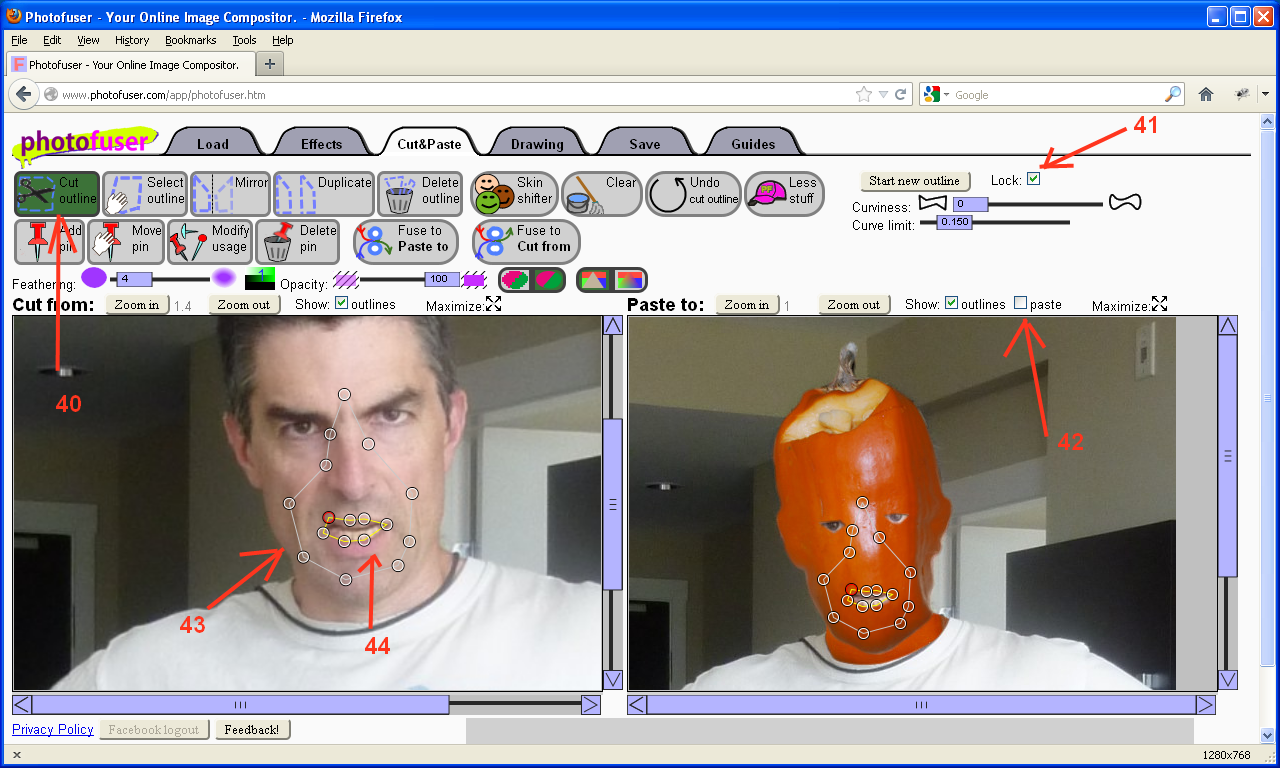1280x768 pixels.
Task: Undo the last cut outline
Action: (693, 194)
